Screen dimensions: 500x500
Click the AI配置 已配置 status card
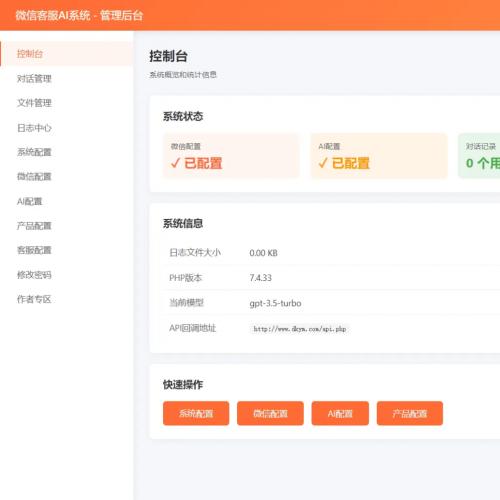tap(379, 156)
